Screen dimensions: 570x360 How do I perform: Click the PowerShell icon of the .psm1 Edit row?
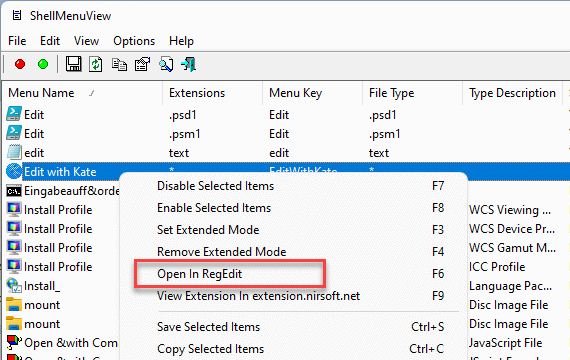coord(14,133)
